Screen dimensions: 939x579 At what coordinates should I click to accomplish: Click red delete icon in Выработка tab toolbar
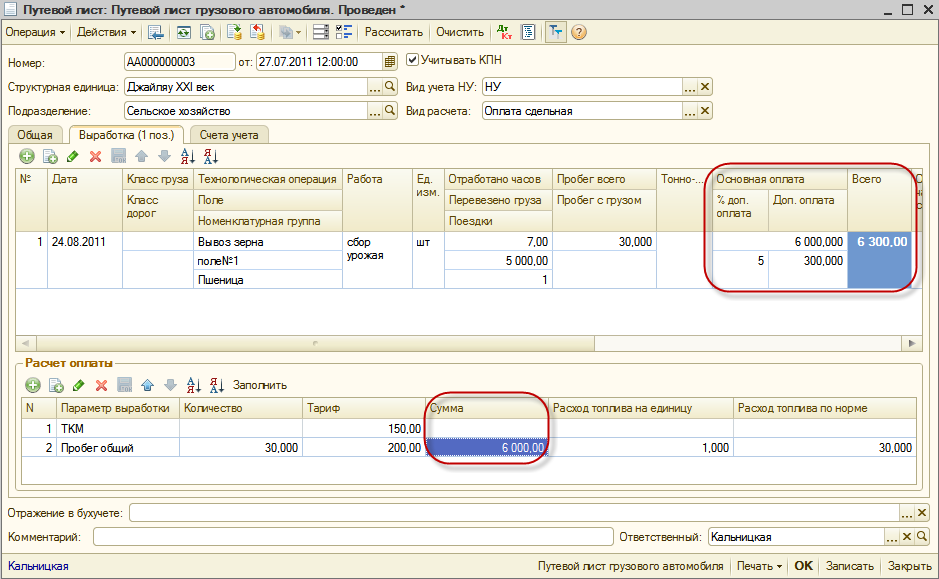(x=96, y=156)
